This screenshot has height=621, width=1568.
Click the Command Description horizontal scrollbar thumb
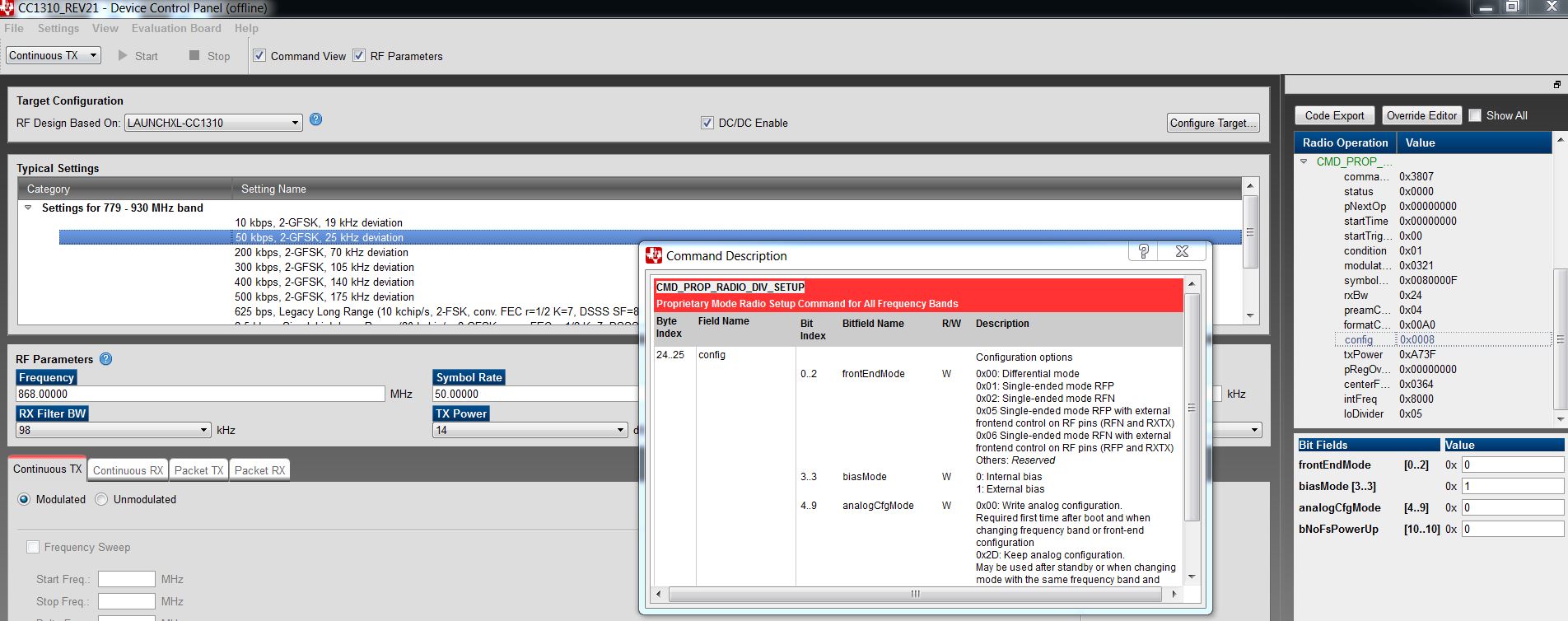point(914,594)
